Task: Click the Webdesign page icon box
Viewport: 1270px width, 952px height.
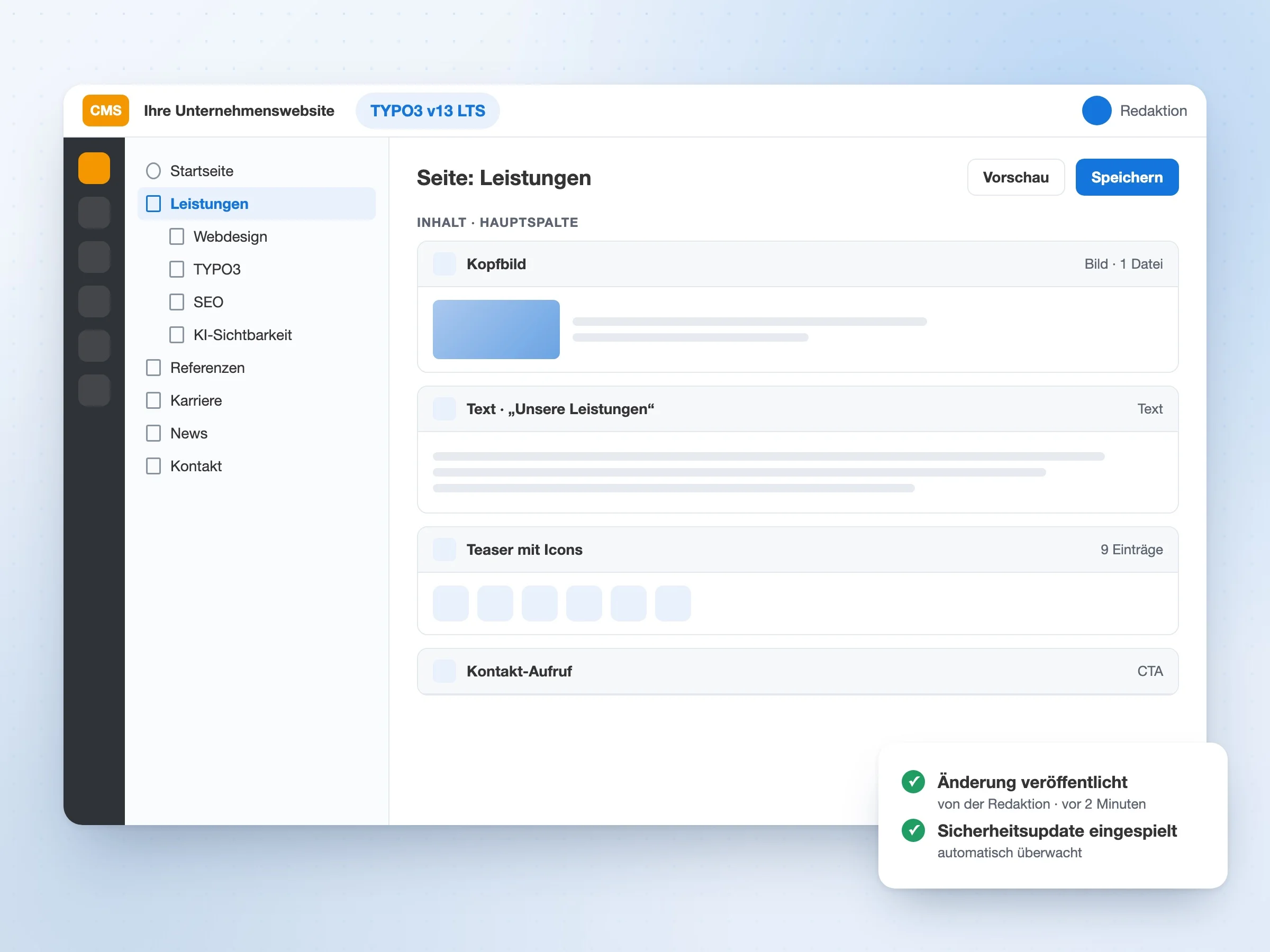Action: [177, 236]
